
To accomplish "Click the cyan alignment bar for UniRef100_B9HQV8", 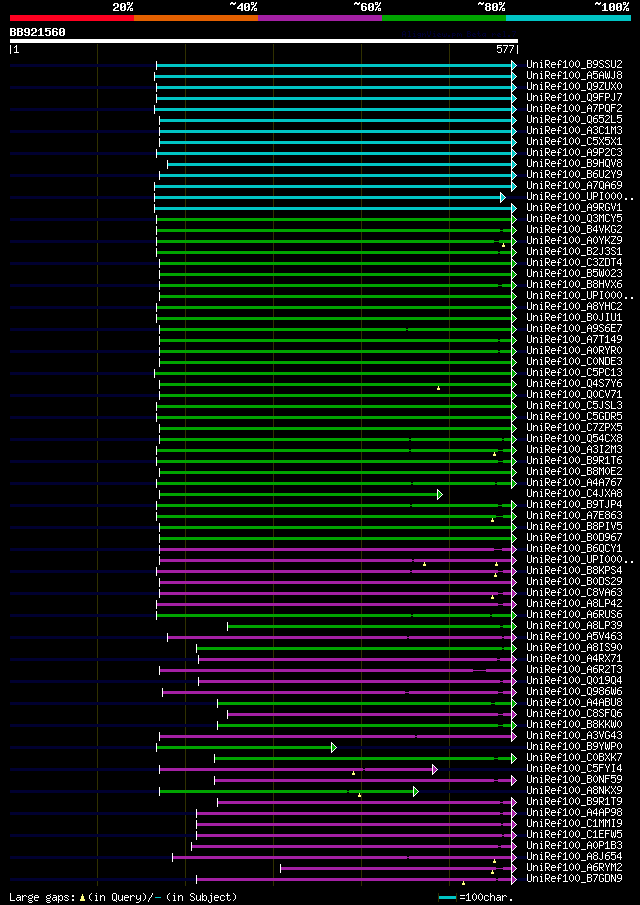I will 341,165.
